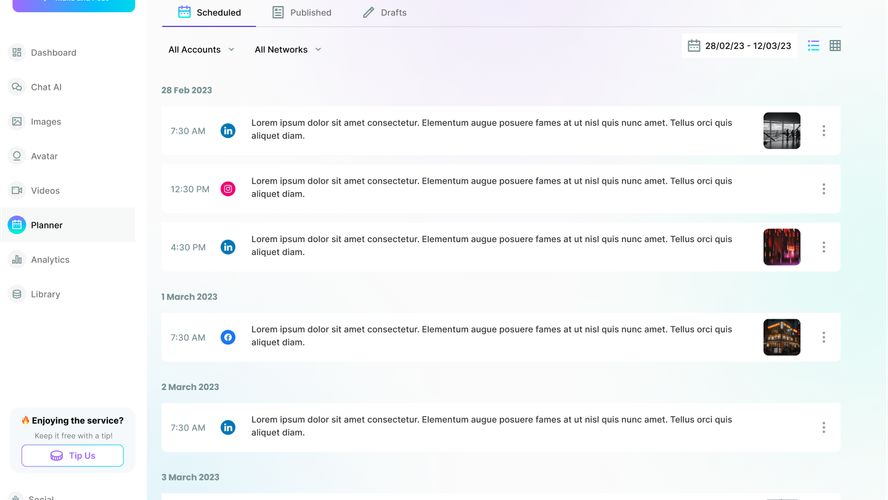Switch to grid calendar view
888x500 pixels.
click(x=835, y=46)
